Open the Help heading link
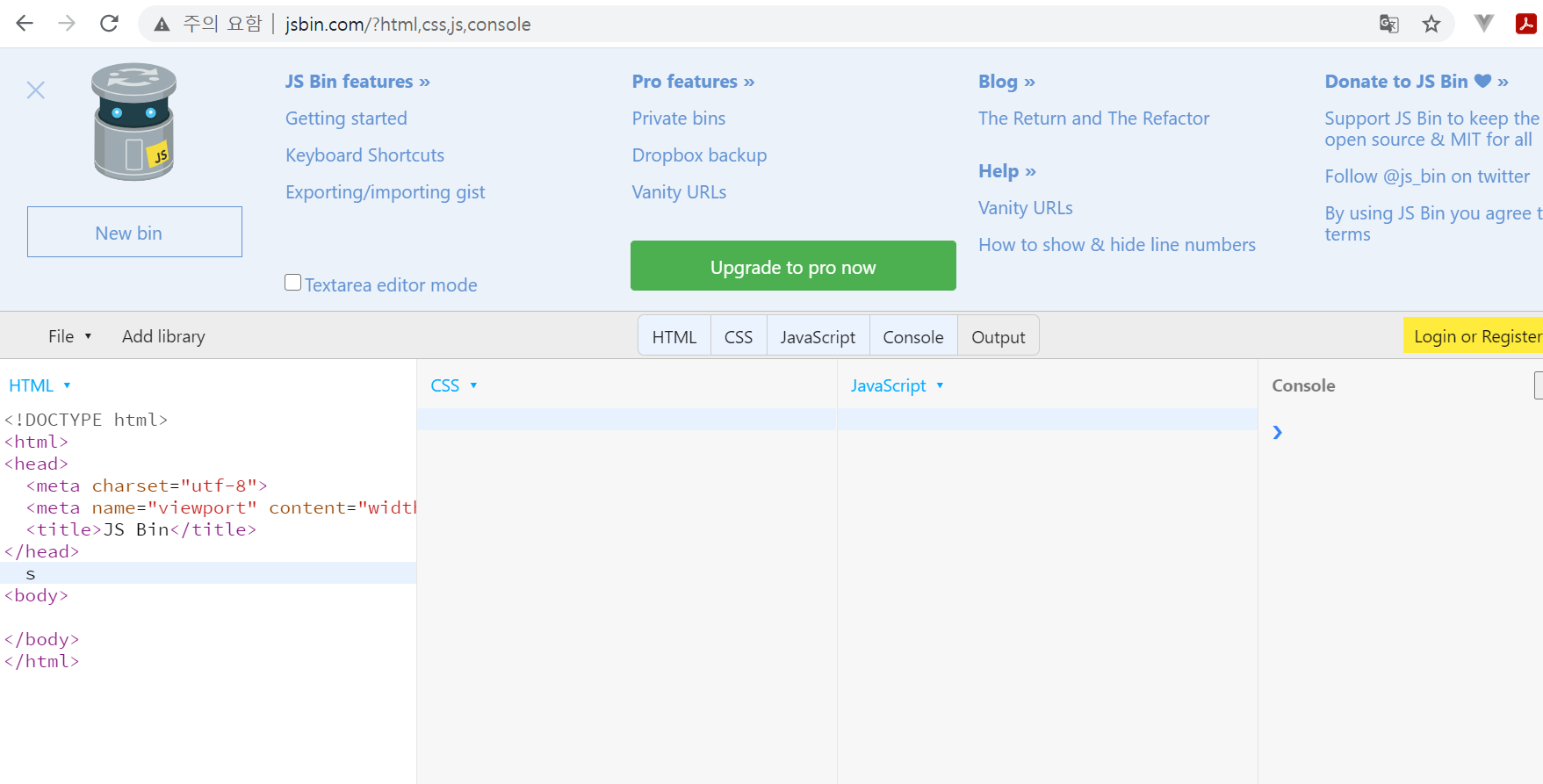The width and height of the screenshot is (1543, 784). pos(1007,171)
